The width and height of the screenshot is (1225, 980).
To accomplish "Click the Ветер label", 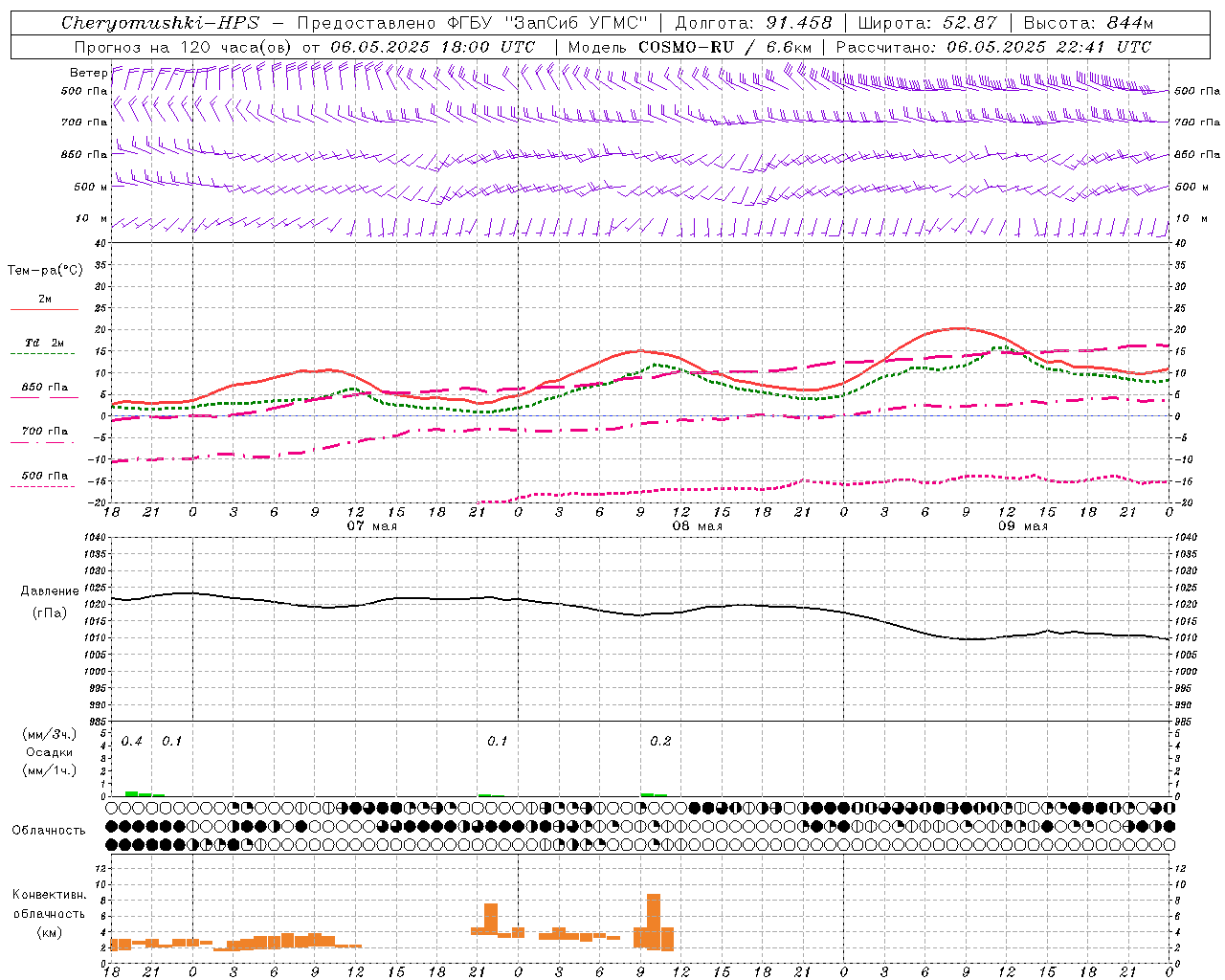I will 88,73.
